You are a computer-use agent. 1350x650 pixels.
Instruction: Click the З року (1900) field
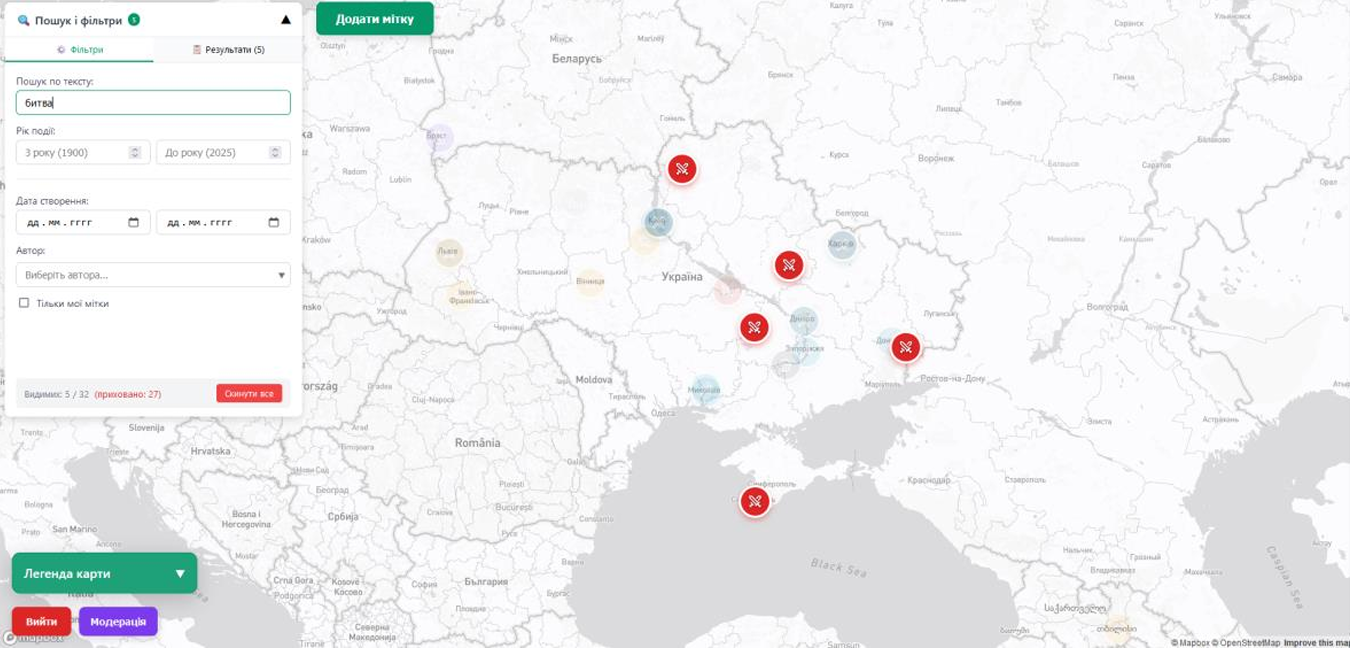[x=83, y=152]
